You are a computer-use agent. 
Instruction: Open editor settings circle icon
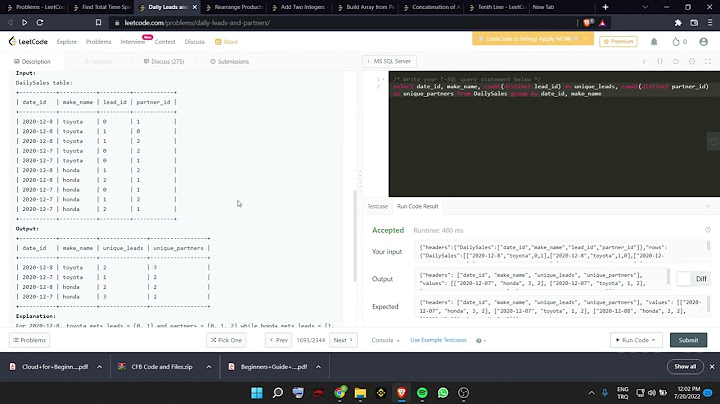(692, 61)
